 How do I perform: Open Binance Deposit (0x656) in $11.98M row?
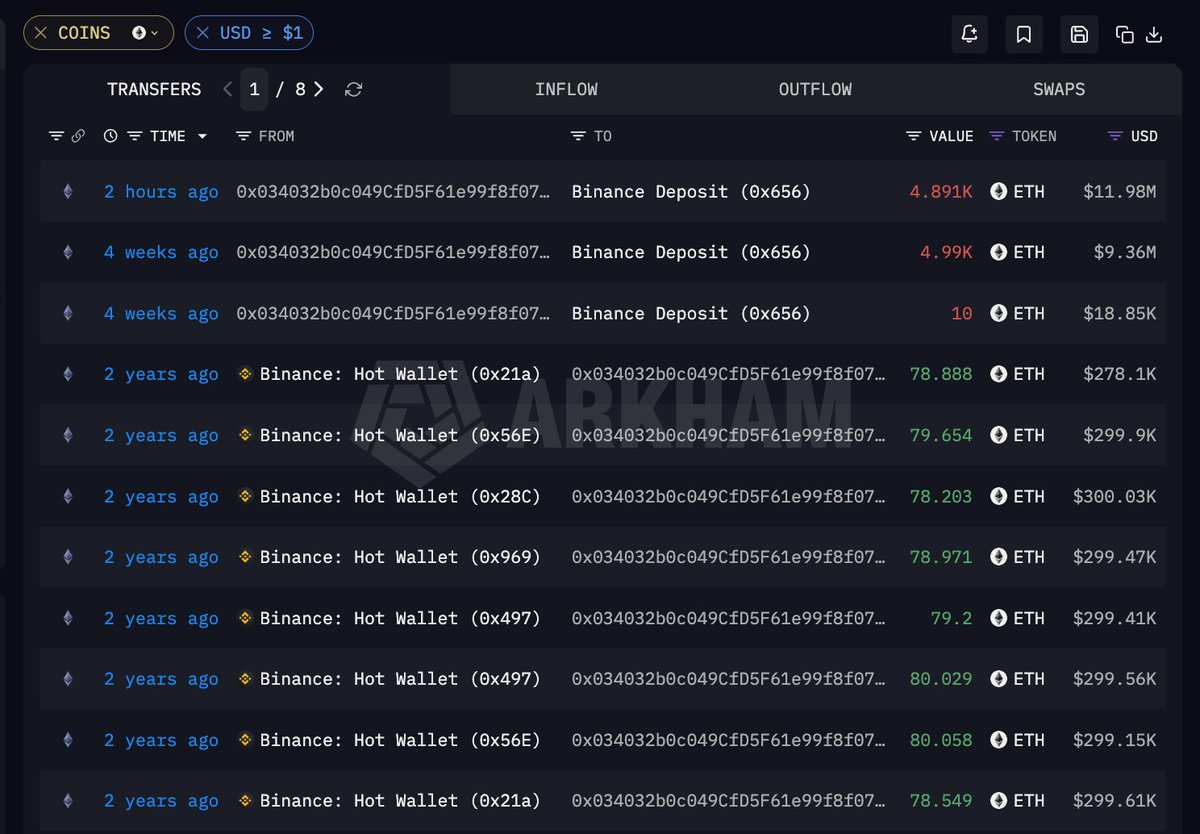tap(691, 191)
